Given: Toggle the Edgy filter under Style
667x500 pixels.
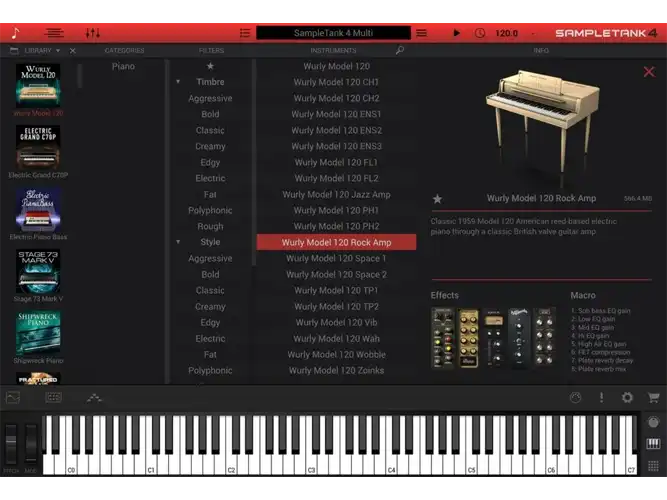Looking at the screenshot, I should [x=210, y=323].
